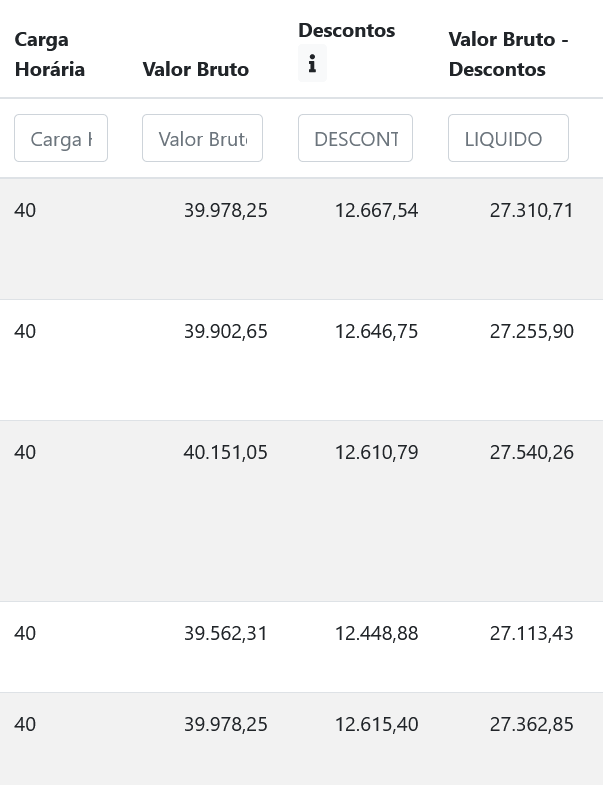
Task: Select the net value 27.310,71
Action: (x=531, y=211)
